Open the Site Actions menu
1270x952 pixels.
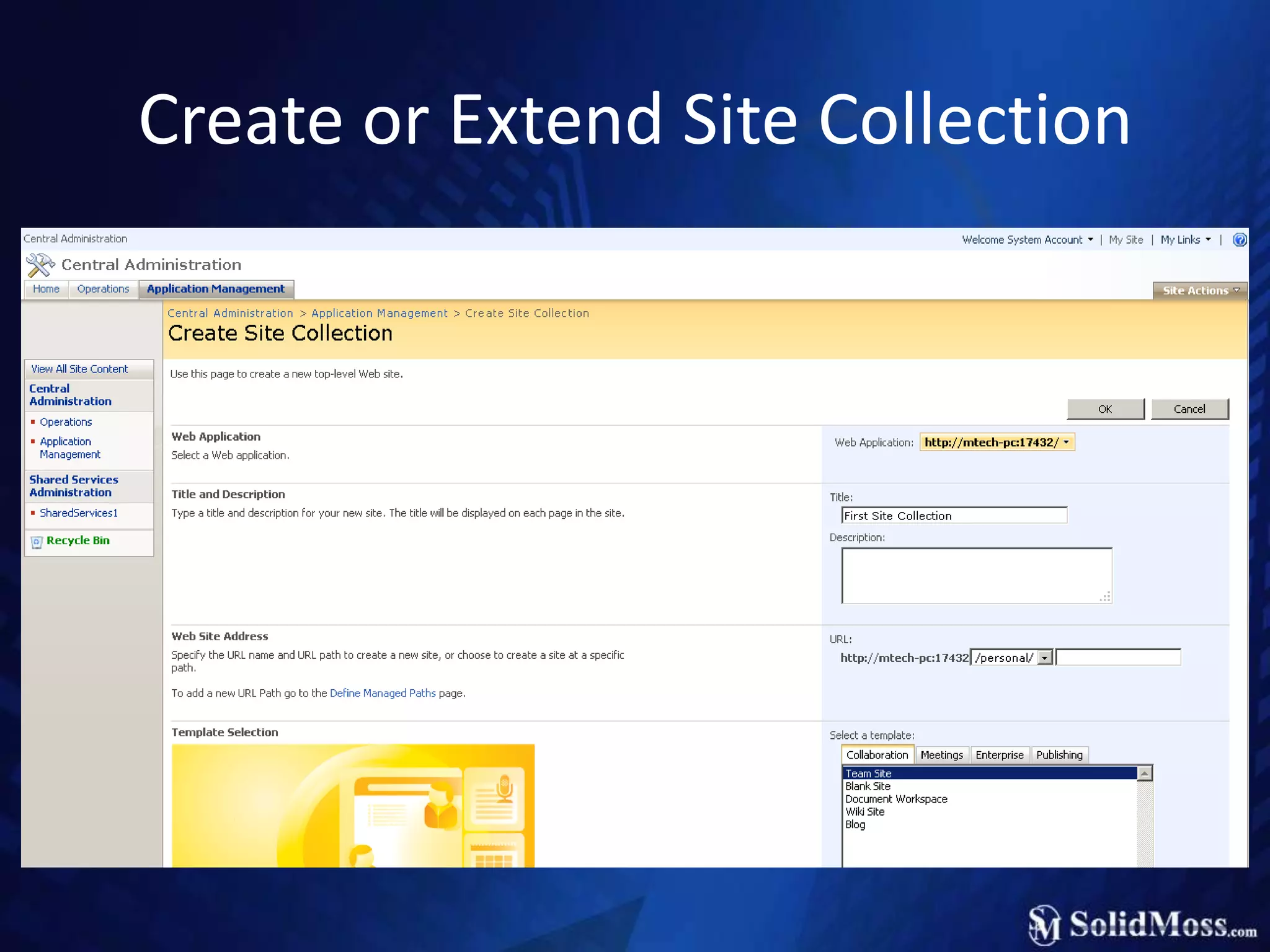[1200, 291]
